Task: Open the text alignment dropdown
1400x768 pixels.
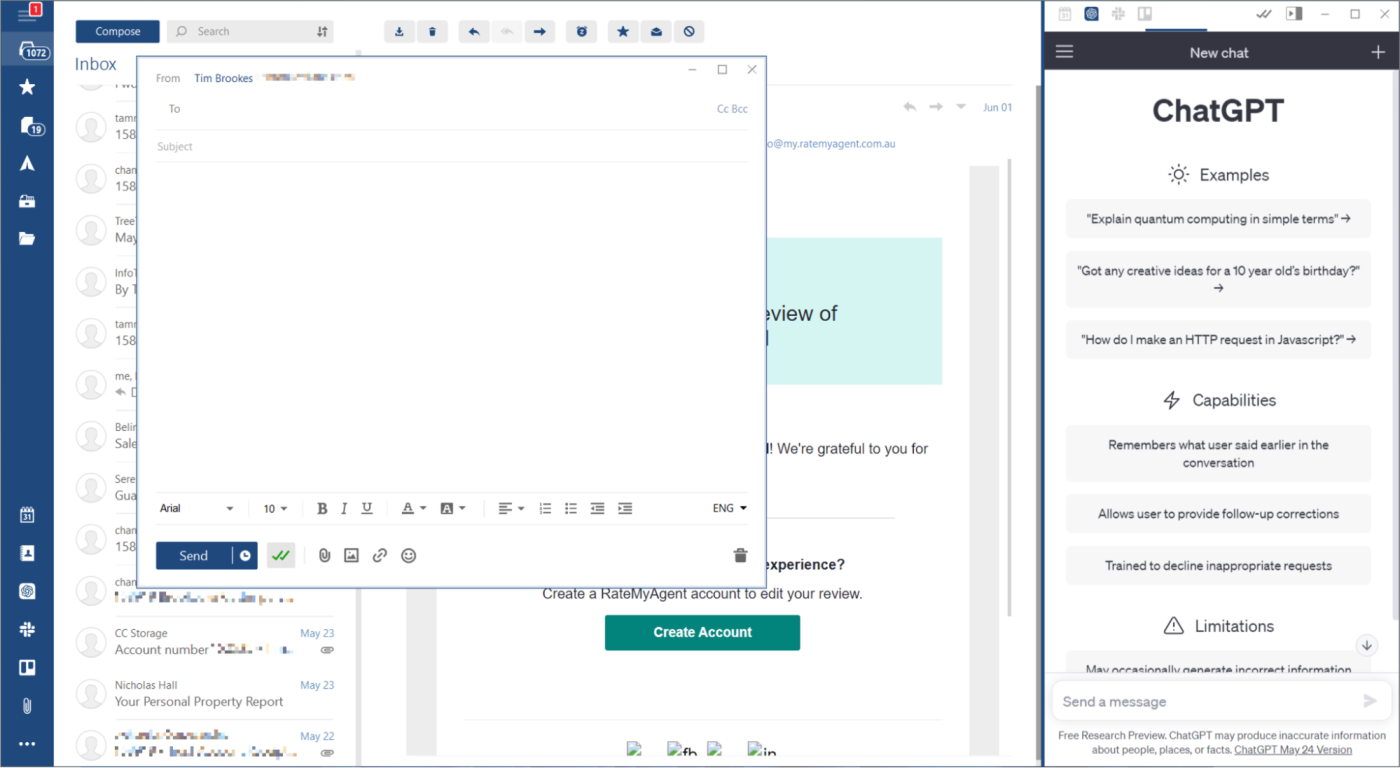Action: [511, 509]
